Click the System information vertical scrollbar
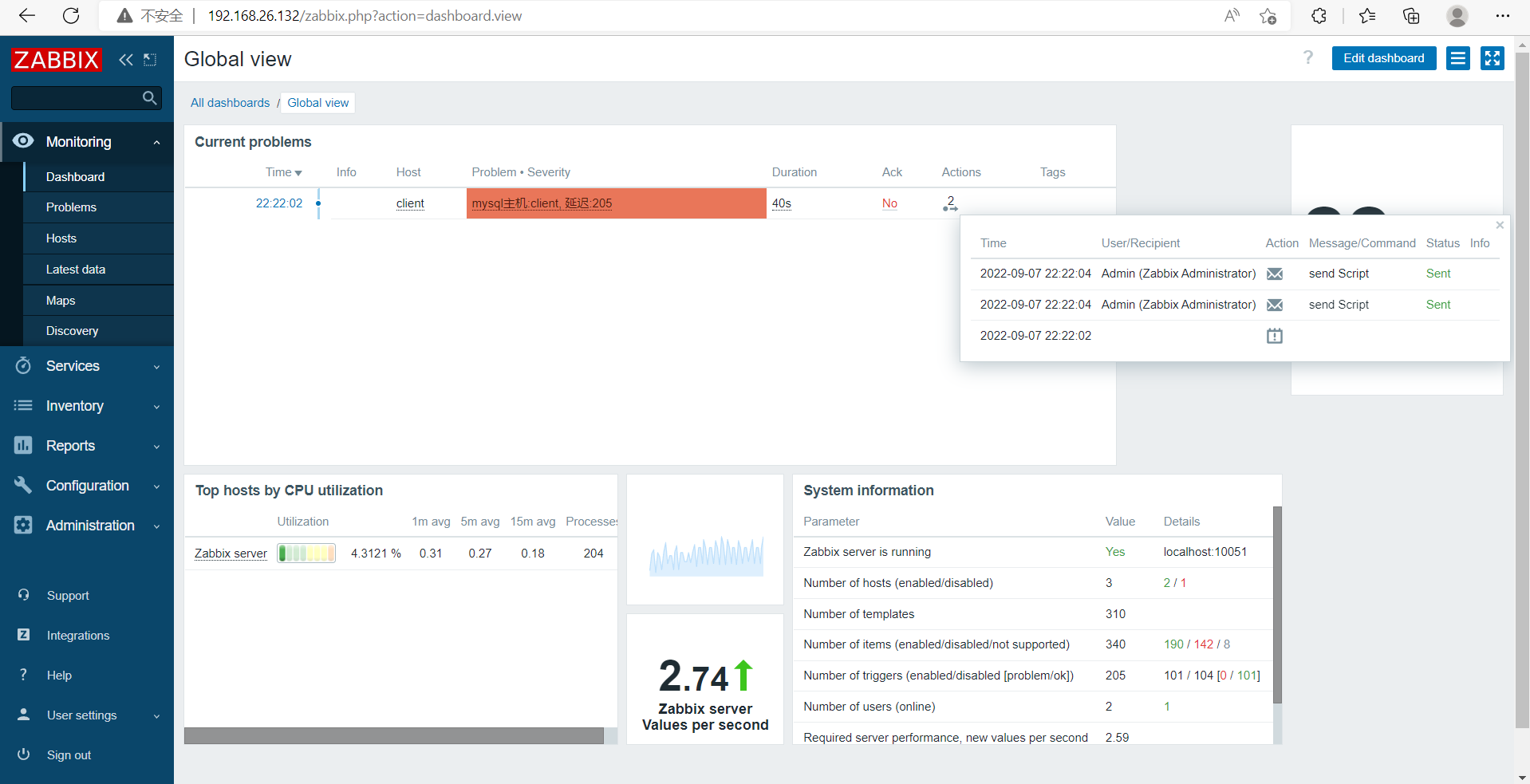1530x784 pixels. 1277,605
